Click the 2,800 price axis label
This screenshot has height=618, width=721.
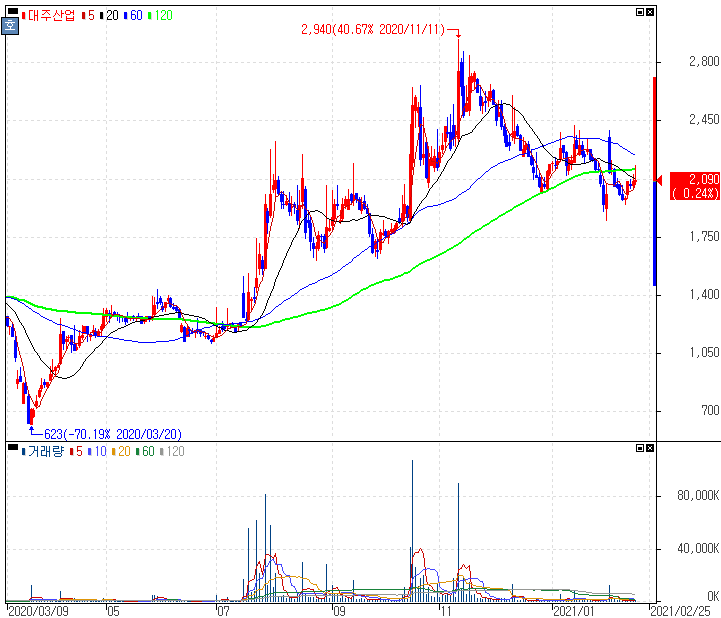(x=704, y=61)
